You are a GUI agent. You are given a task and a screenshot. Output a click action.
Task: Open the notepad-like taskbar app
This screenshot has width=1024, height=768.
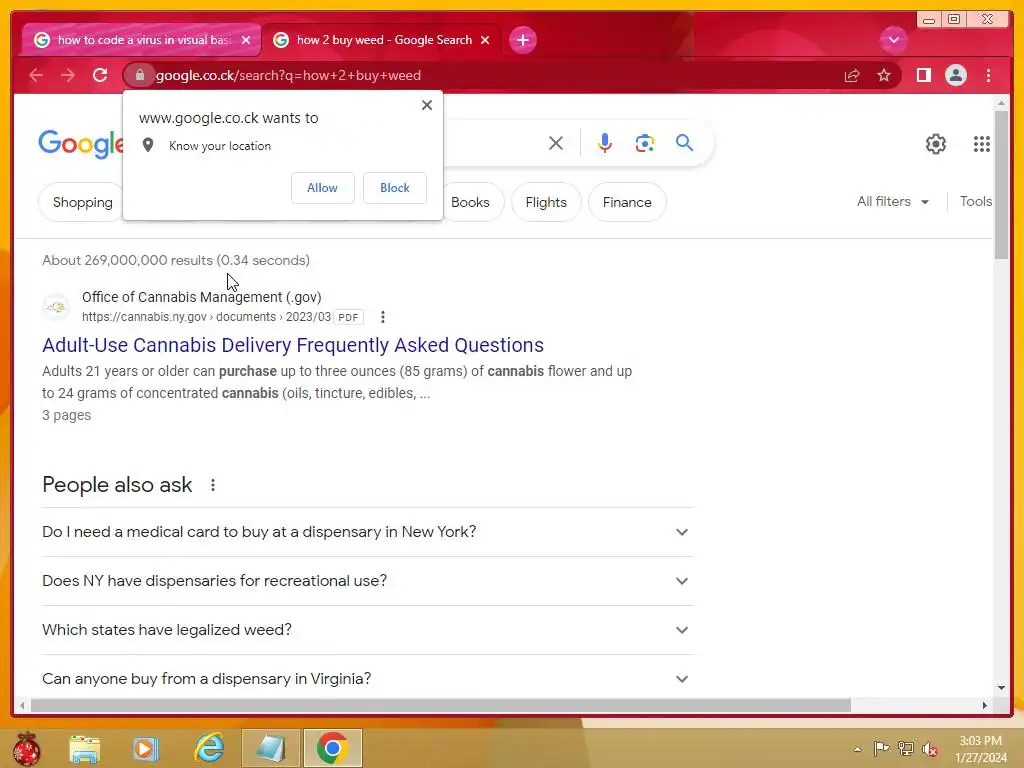click(x=270, y=748)
